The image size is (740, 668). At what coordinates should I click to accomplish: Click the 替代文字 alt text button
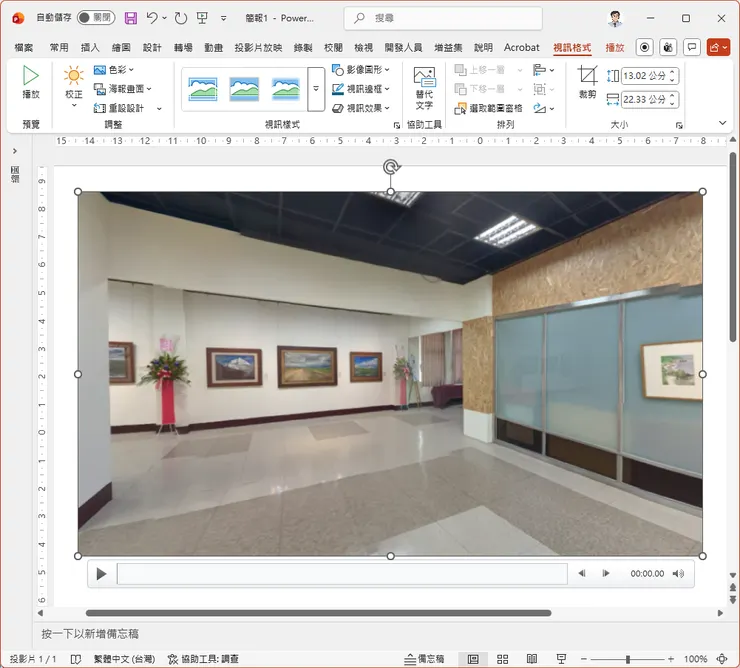coord(424,88)
